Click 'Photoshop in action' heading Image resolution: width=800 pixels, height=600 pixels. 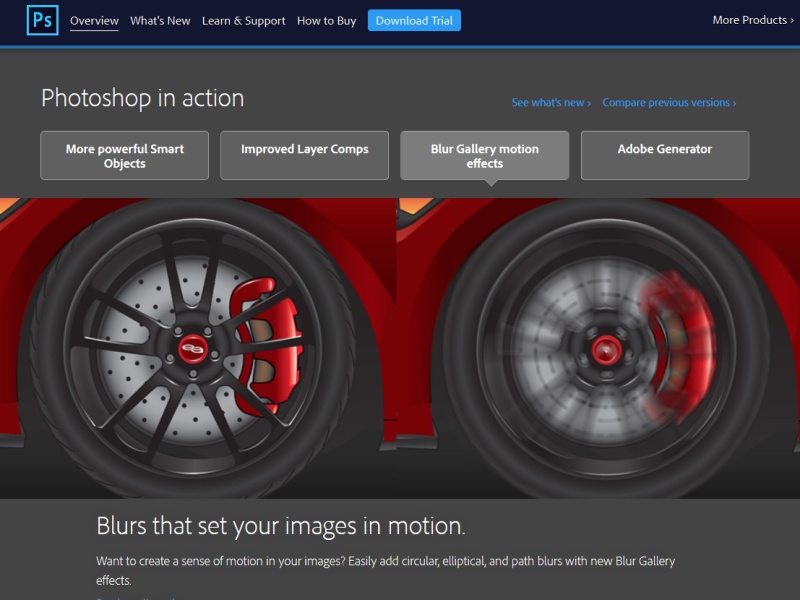[143, 98]
